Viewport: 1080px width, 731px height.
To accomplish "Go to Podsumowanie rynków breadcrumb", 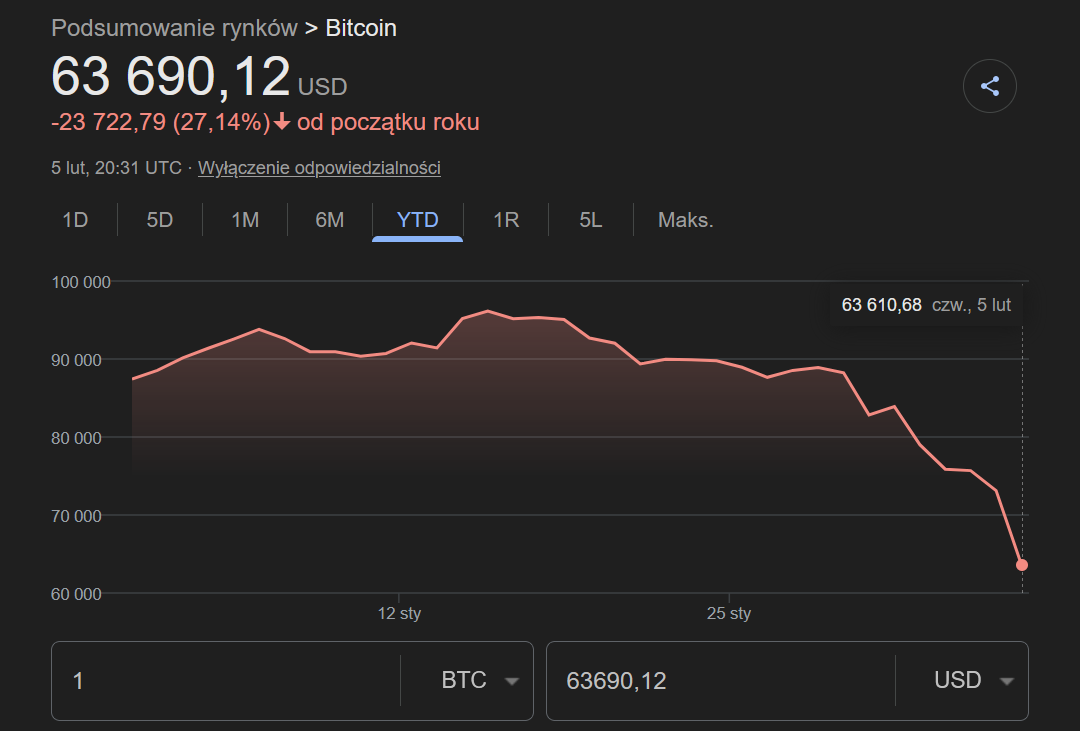I will (174, 28).
